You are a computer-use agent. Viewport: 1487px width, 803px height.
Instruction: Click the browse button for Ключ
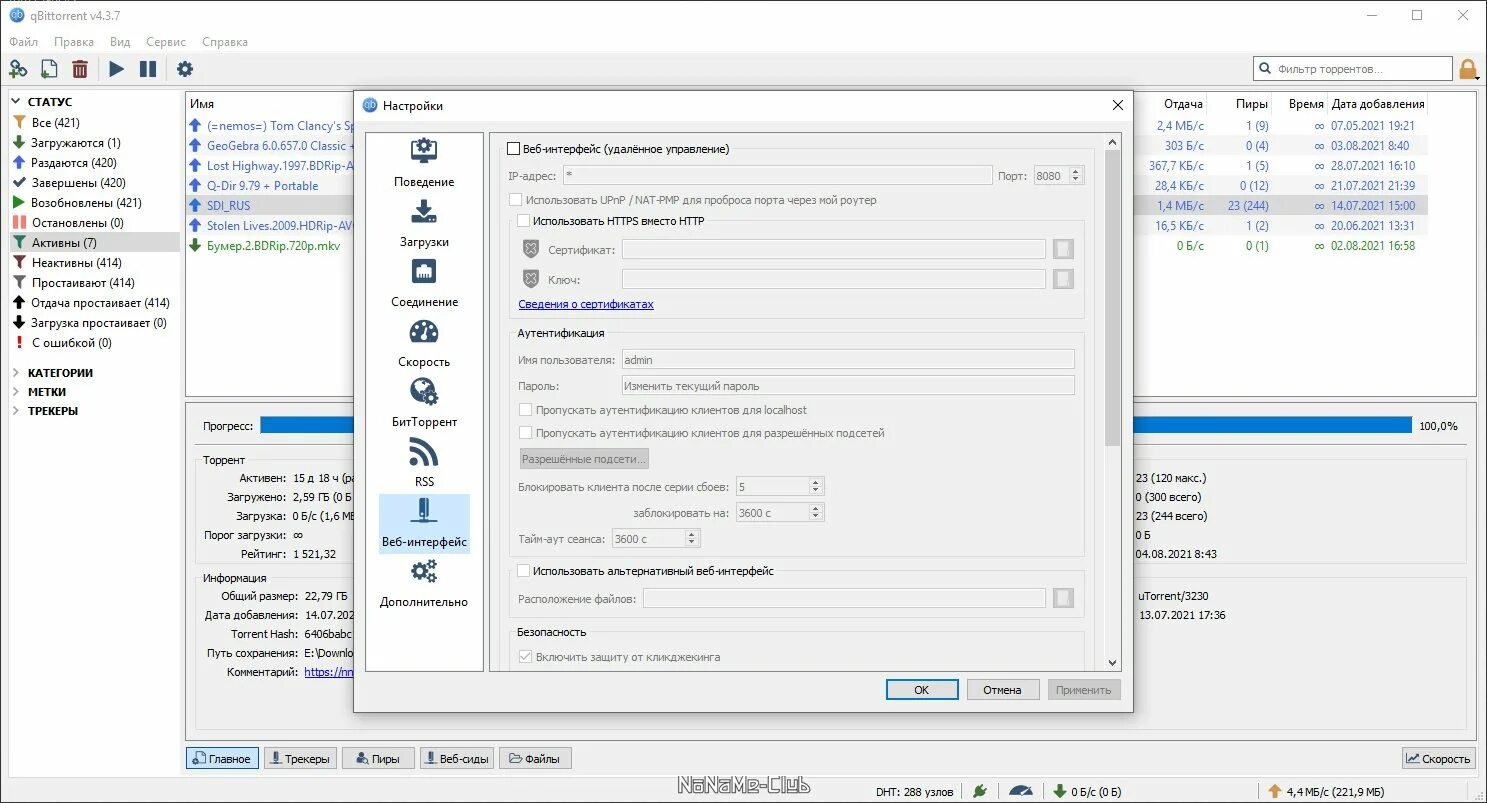[x=1064, y=279]
